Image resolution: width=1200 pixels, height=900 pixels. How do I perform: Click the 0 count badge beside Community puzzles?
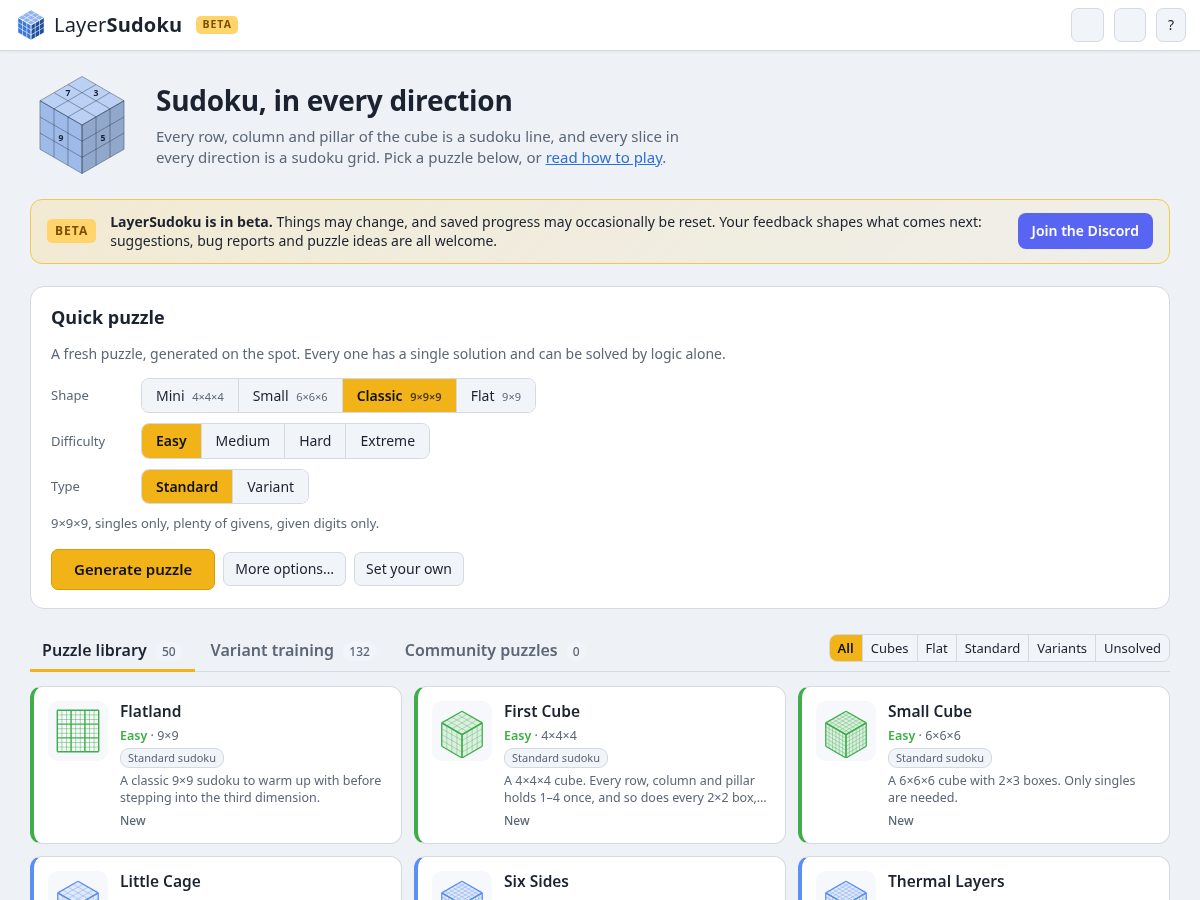click(x=575, y=651)
